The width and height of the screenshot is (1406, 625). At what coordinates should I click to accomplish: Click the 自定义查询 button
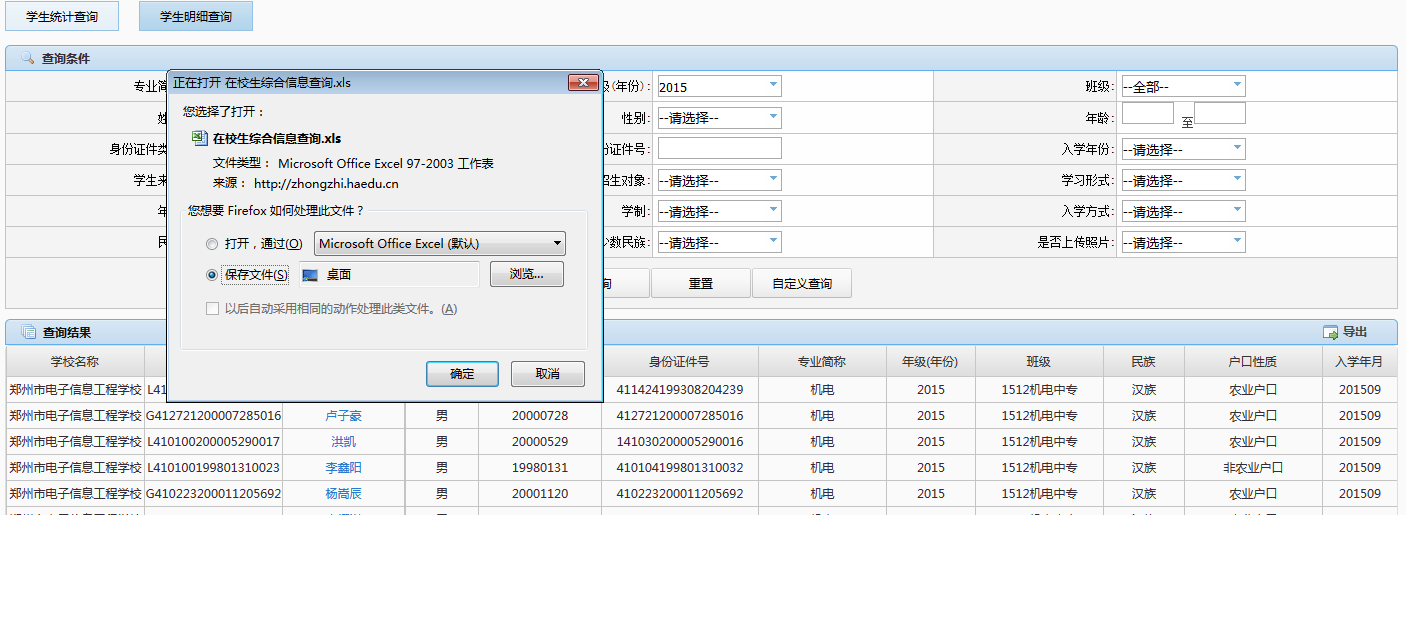801,284
